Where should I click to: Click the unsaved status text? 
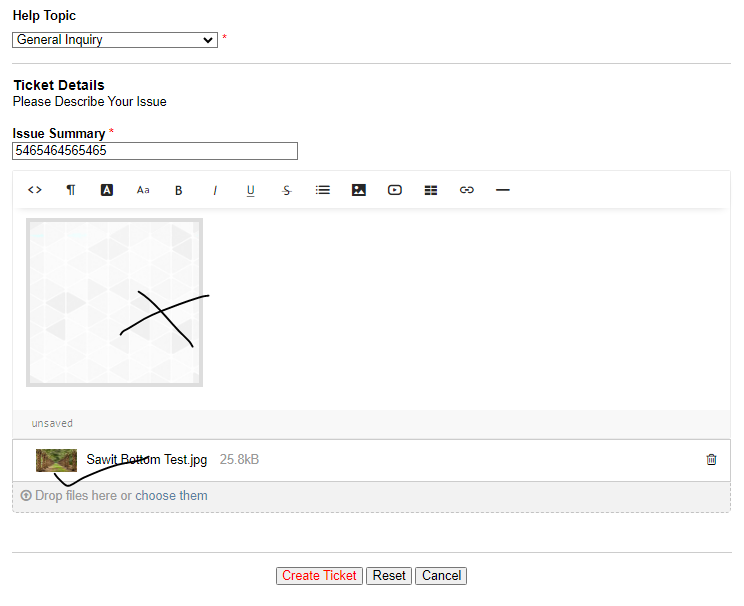point(52,423)
